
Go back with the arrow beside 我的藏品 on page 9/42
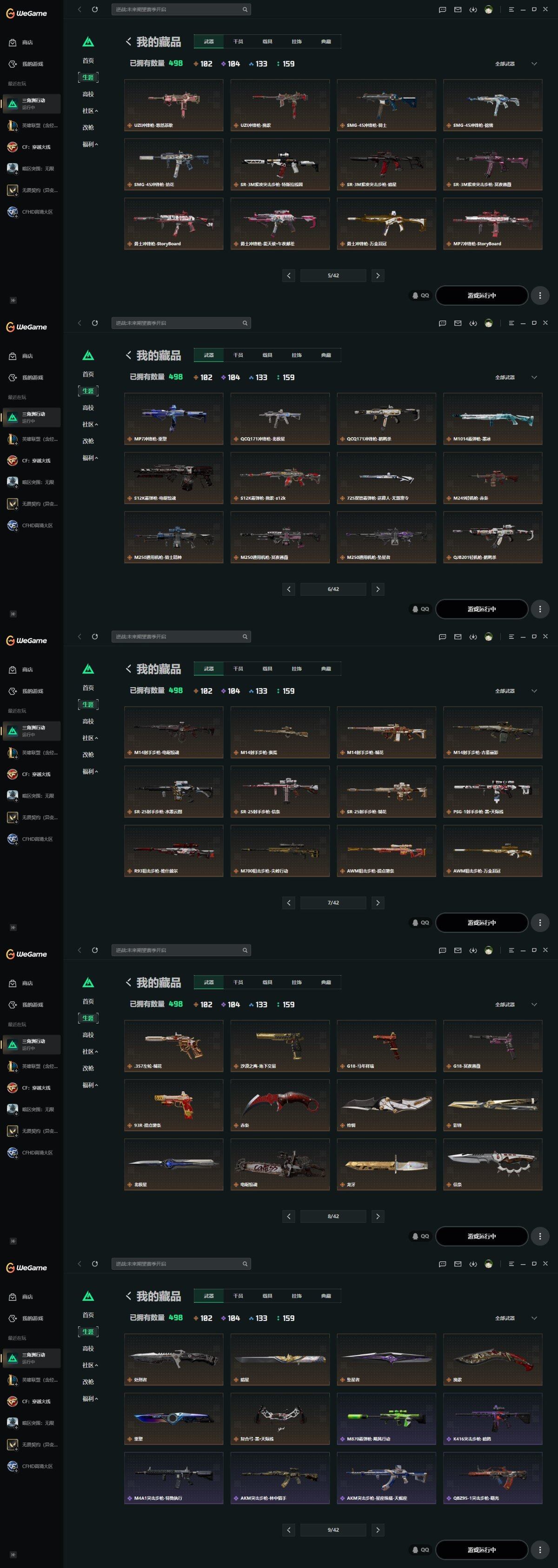click(x=128, y=1296)
